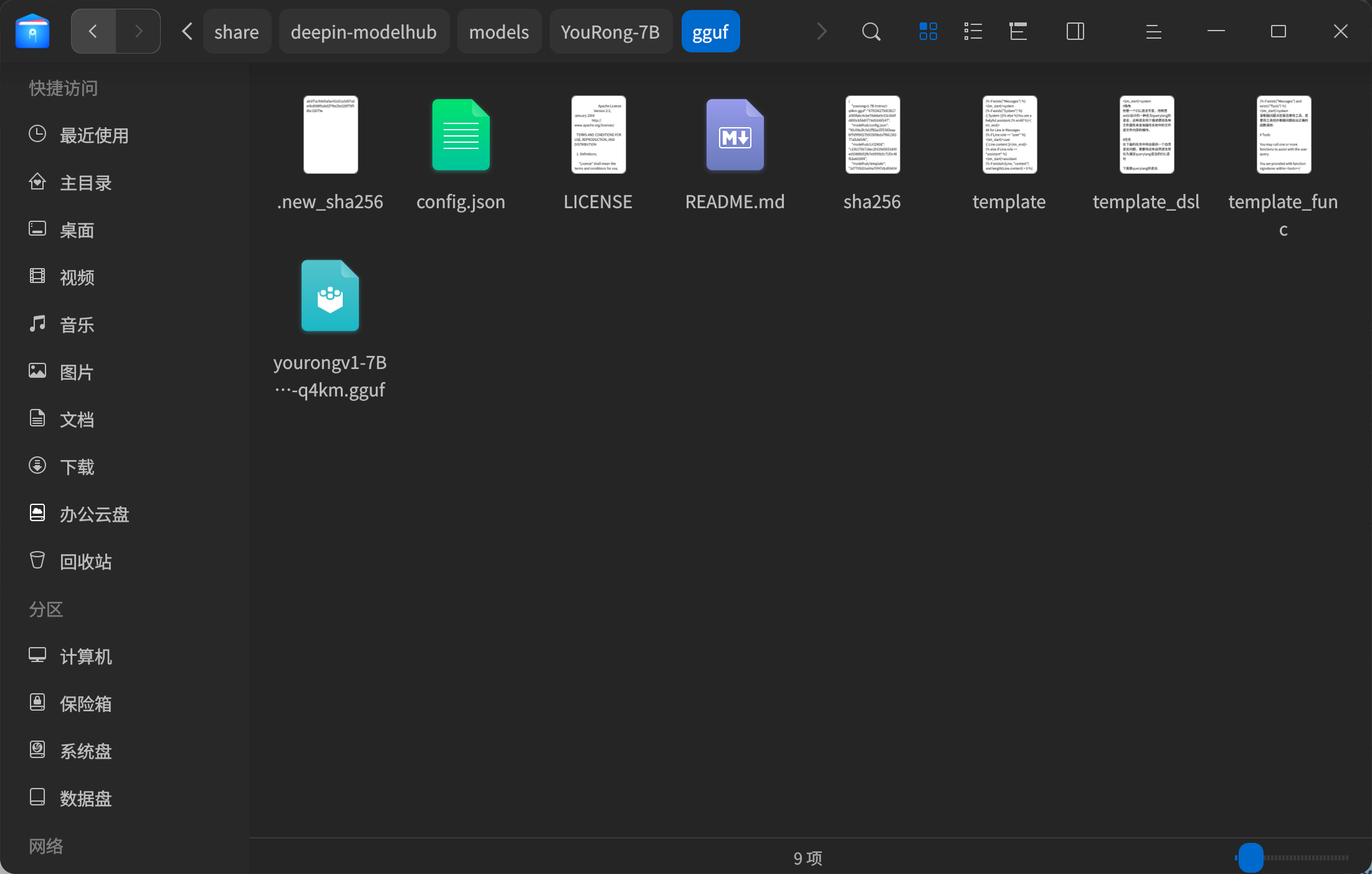Open 视频 videos in sidebar
The height and width of the screenshot is (874, 1372).
125,277
